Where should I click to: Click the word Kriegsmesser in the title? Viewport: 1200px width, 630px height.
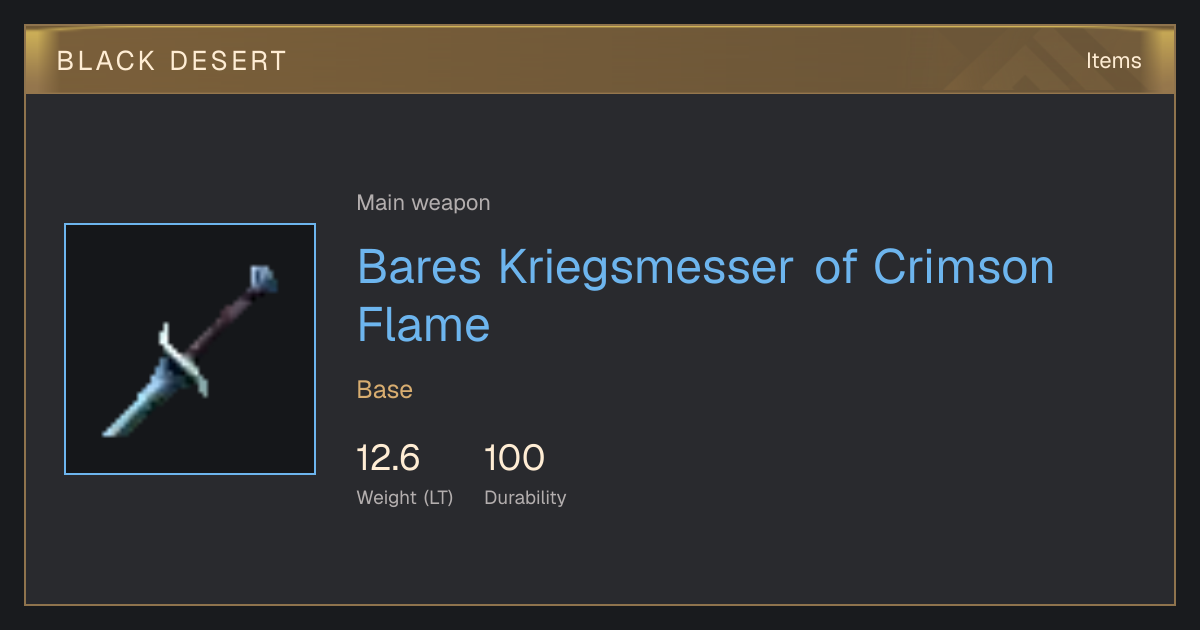(646, 268)
